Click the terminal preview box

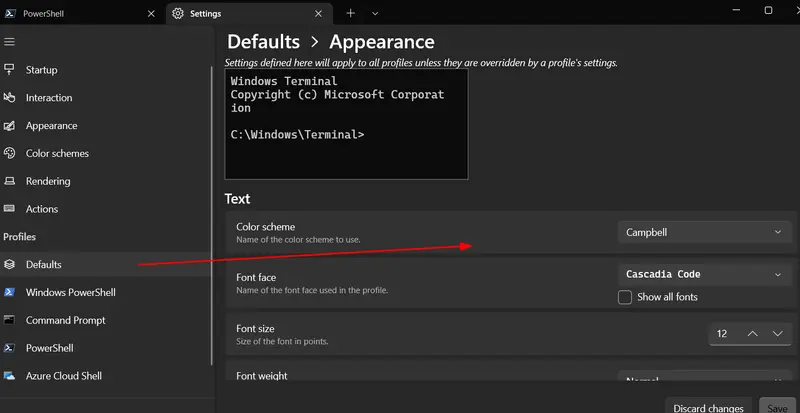tap(346, 124)
